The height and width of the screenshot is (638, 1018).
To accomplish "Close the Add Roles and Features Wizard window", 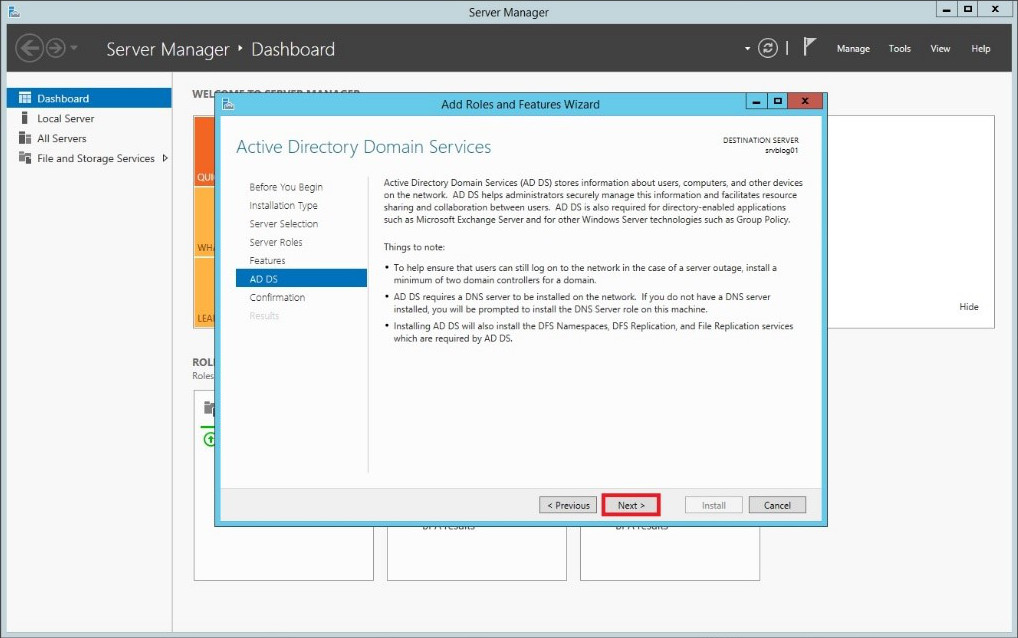I will [805, 101].
